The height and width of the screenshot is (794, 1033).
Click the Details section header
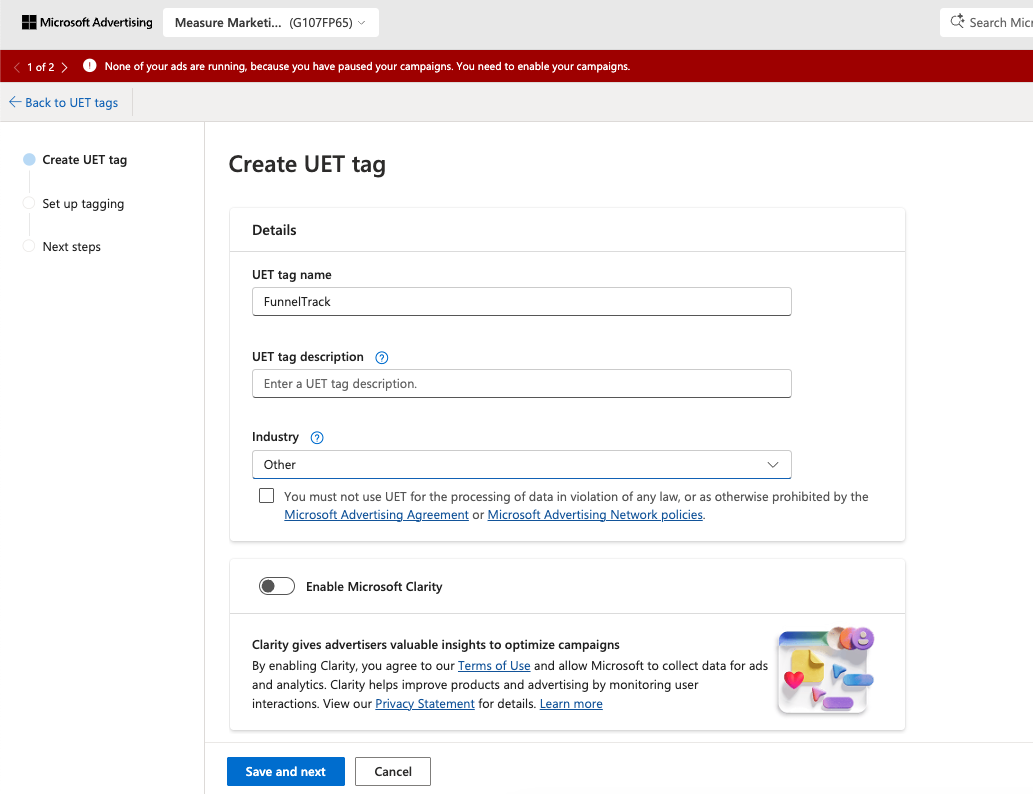pyautogui.click(x=274, y=230)
